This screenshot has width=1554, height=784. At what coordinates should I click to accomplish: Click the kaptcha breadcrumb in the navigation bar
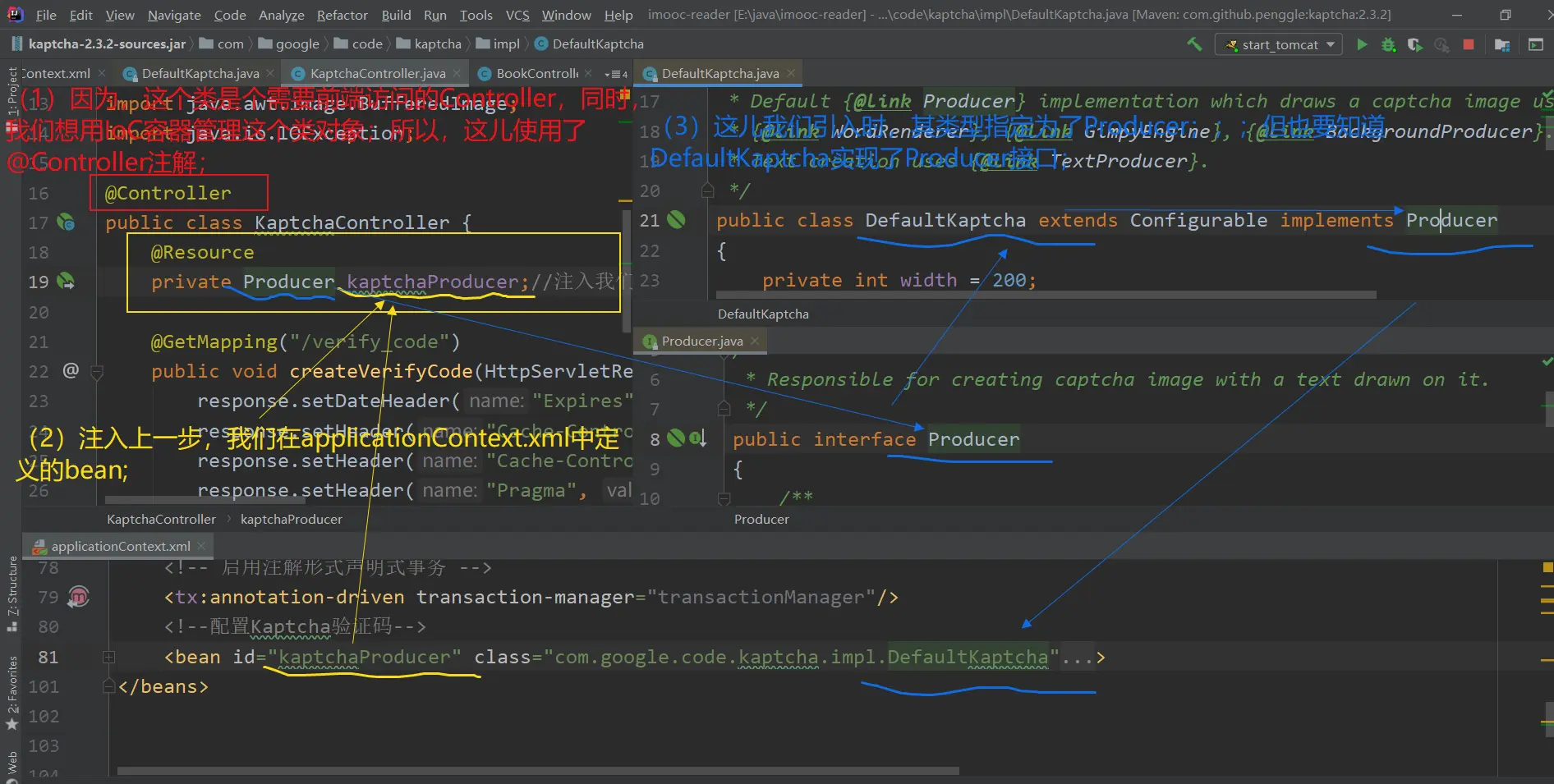tap(437, 44)
